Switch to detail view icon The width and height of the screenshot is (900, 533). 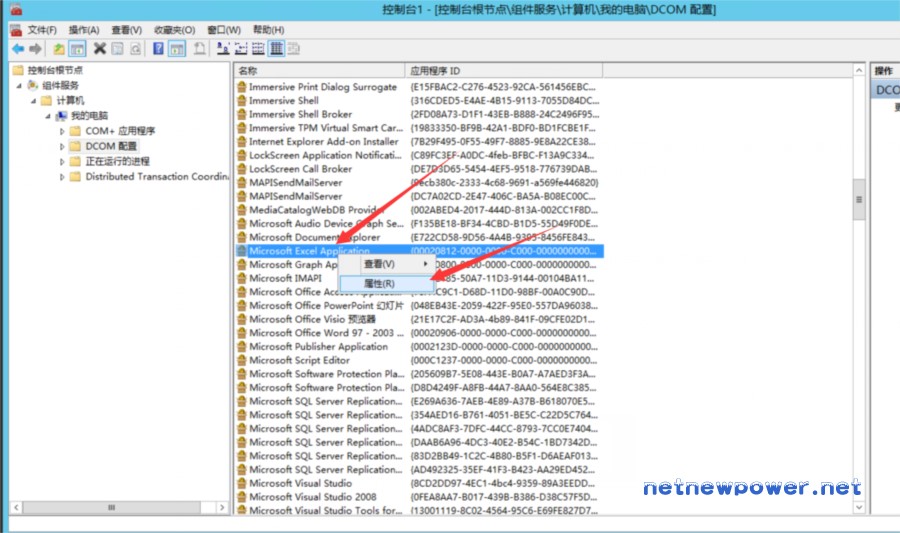[276, 49]
